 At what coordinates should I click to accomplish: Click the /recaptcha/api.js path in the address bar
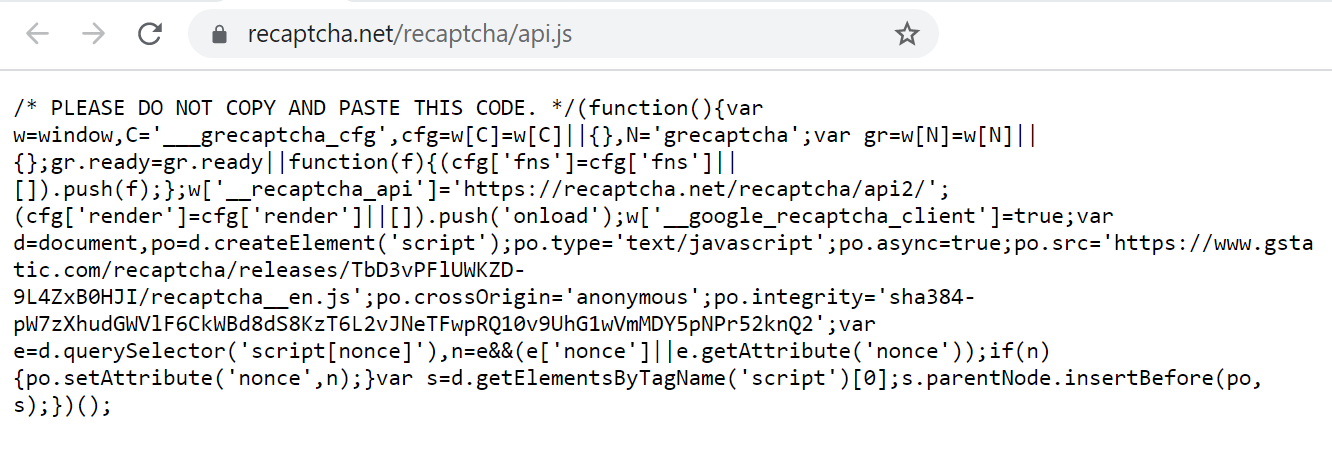point(484,34)
